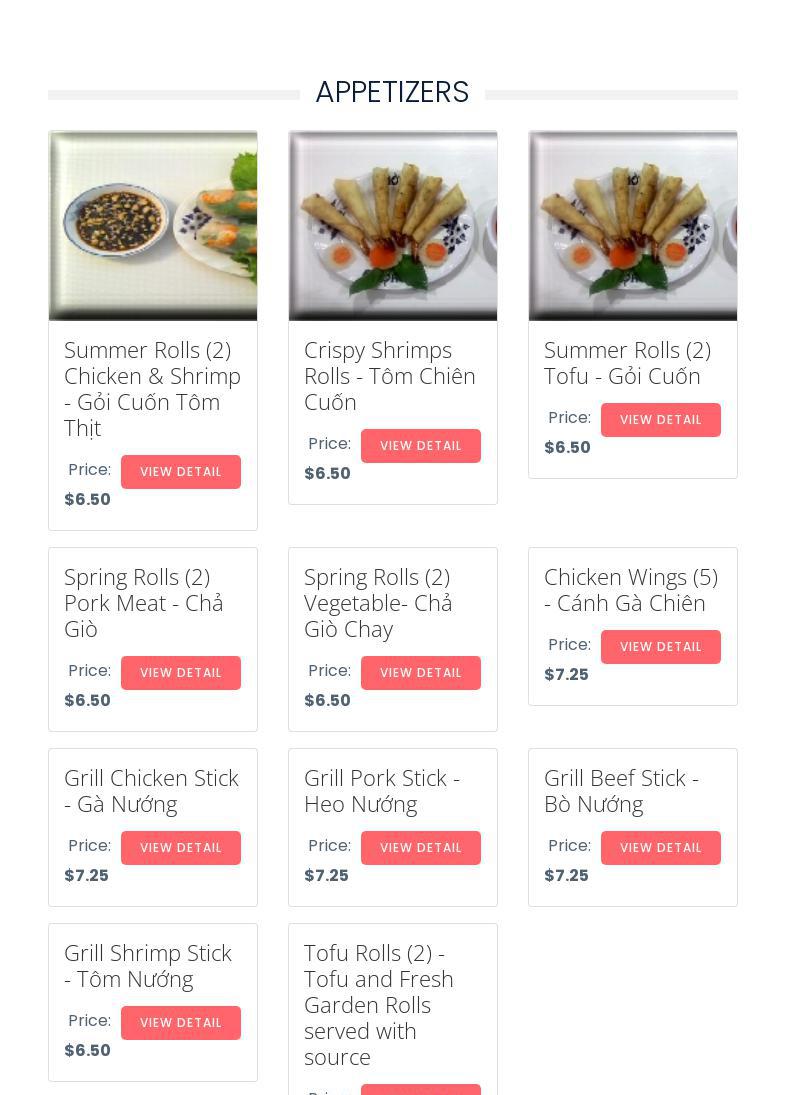
Task: Click the Crispy Shrimps Rolls photo
Action: [x=393, y=225]
